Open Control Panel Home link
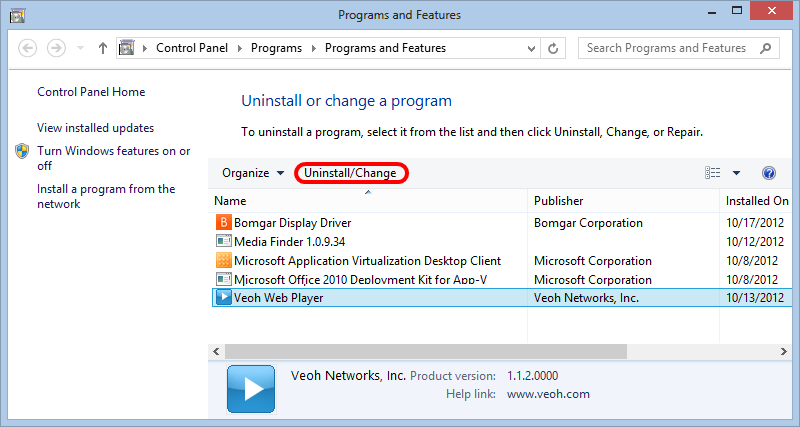This screenshot has height=427, width=800. [91, 92]
